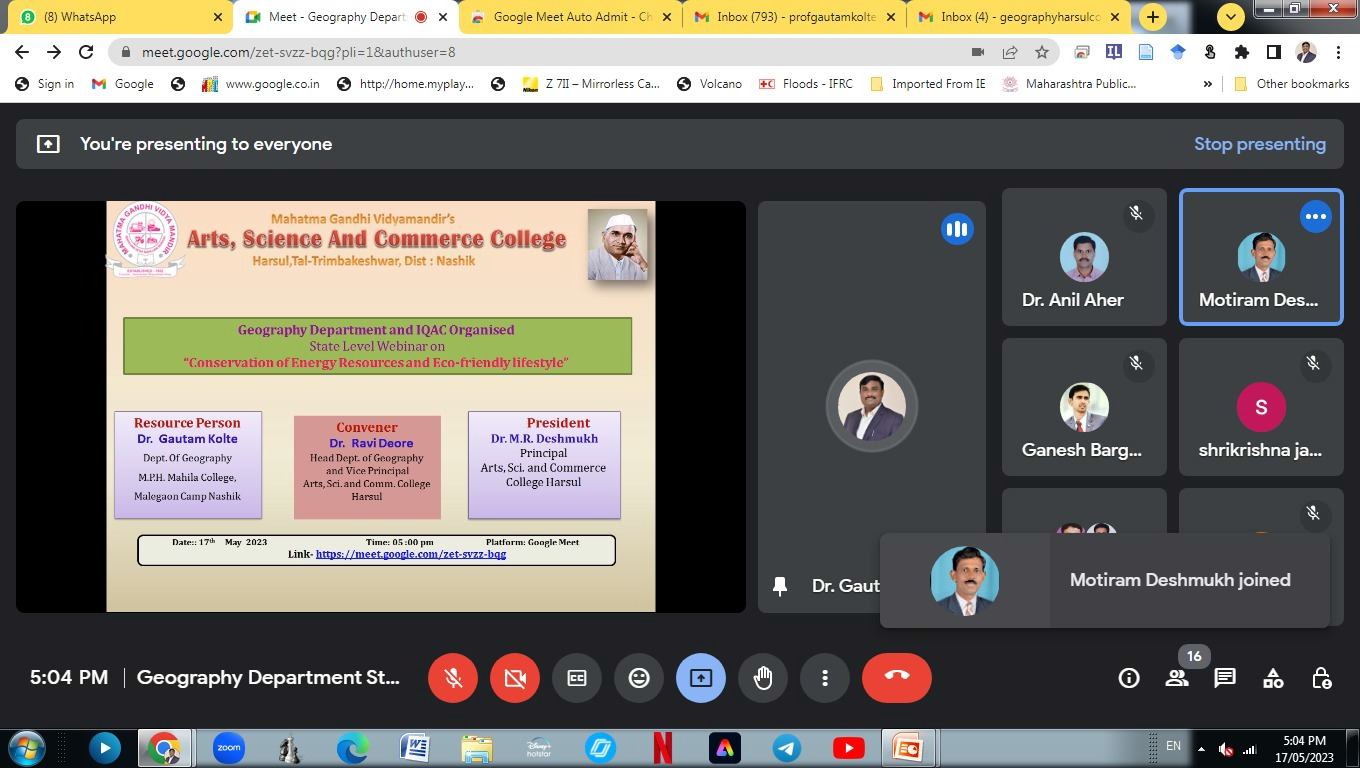Reload the Meet page
This screenshot has width=1360, height=768.
click(86, 52)
